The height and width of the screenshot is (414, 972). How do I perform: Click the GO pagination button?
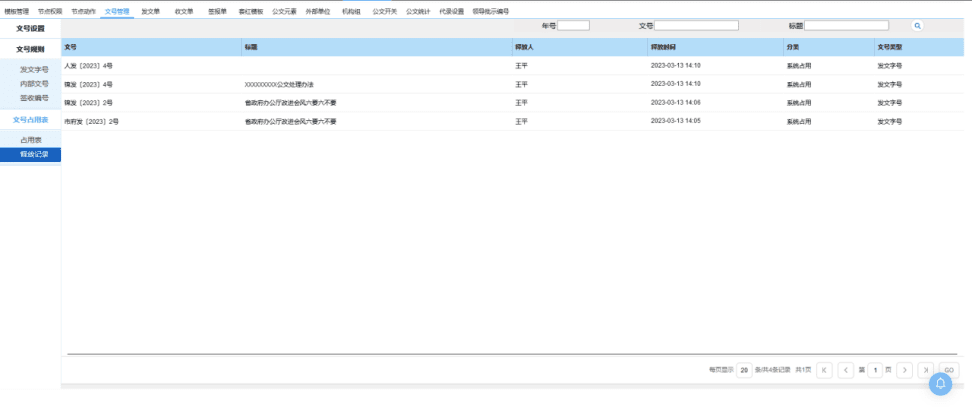[x=949, y=370]
